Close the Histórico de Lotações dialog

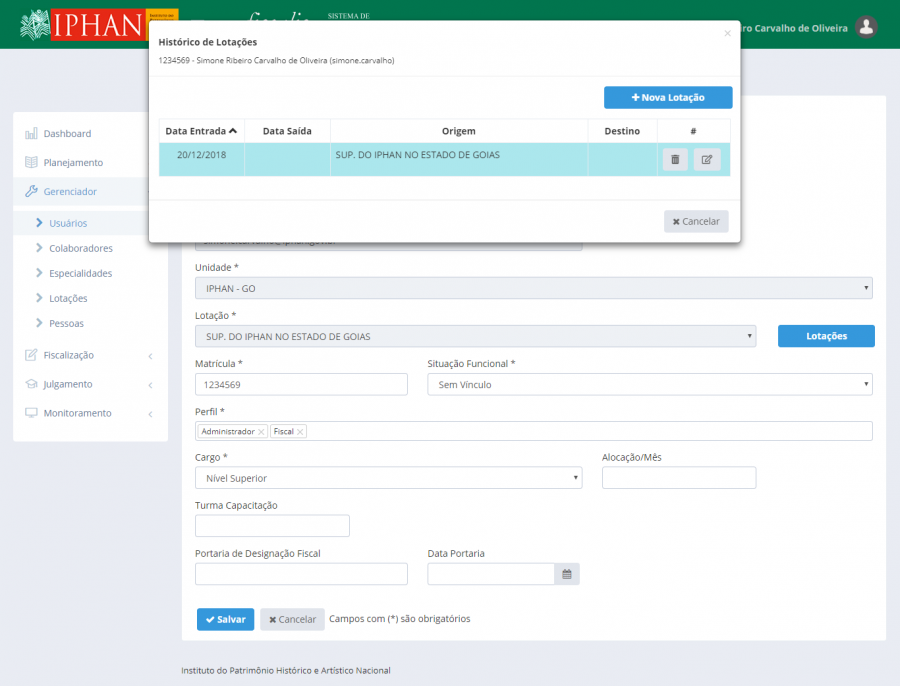coord(727,33)
